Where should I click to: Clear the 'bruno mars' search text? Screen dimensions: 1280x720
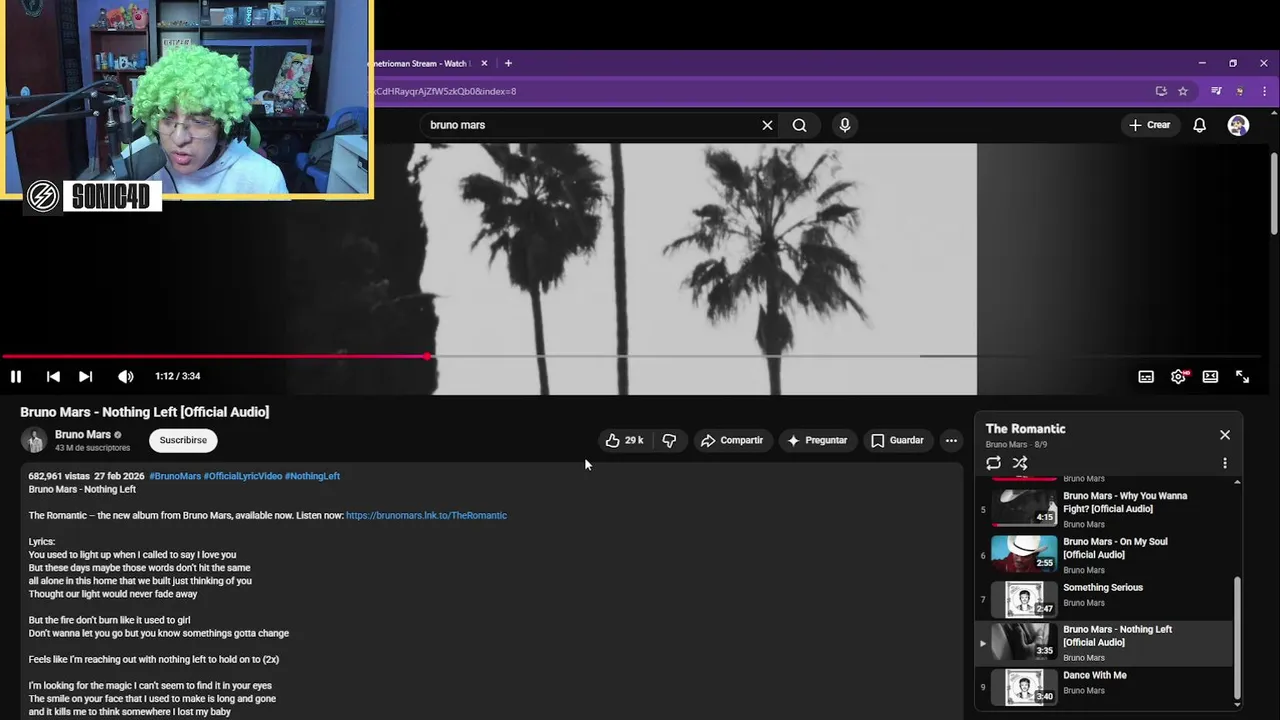[x=767, y=125]
